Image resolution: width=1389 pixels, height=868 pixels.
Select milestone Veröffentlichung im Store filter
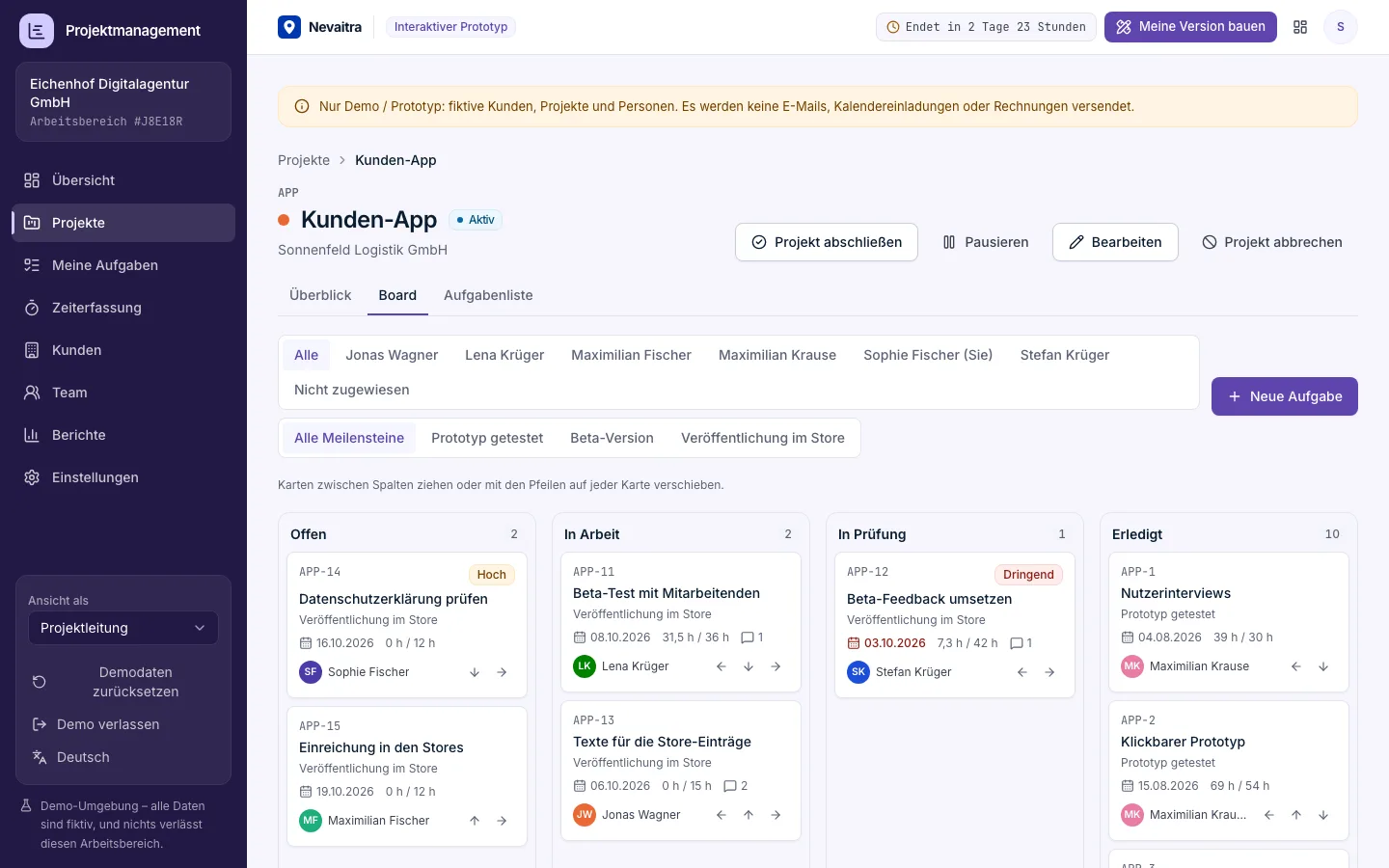click(763, 438)
